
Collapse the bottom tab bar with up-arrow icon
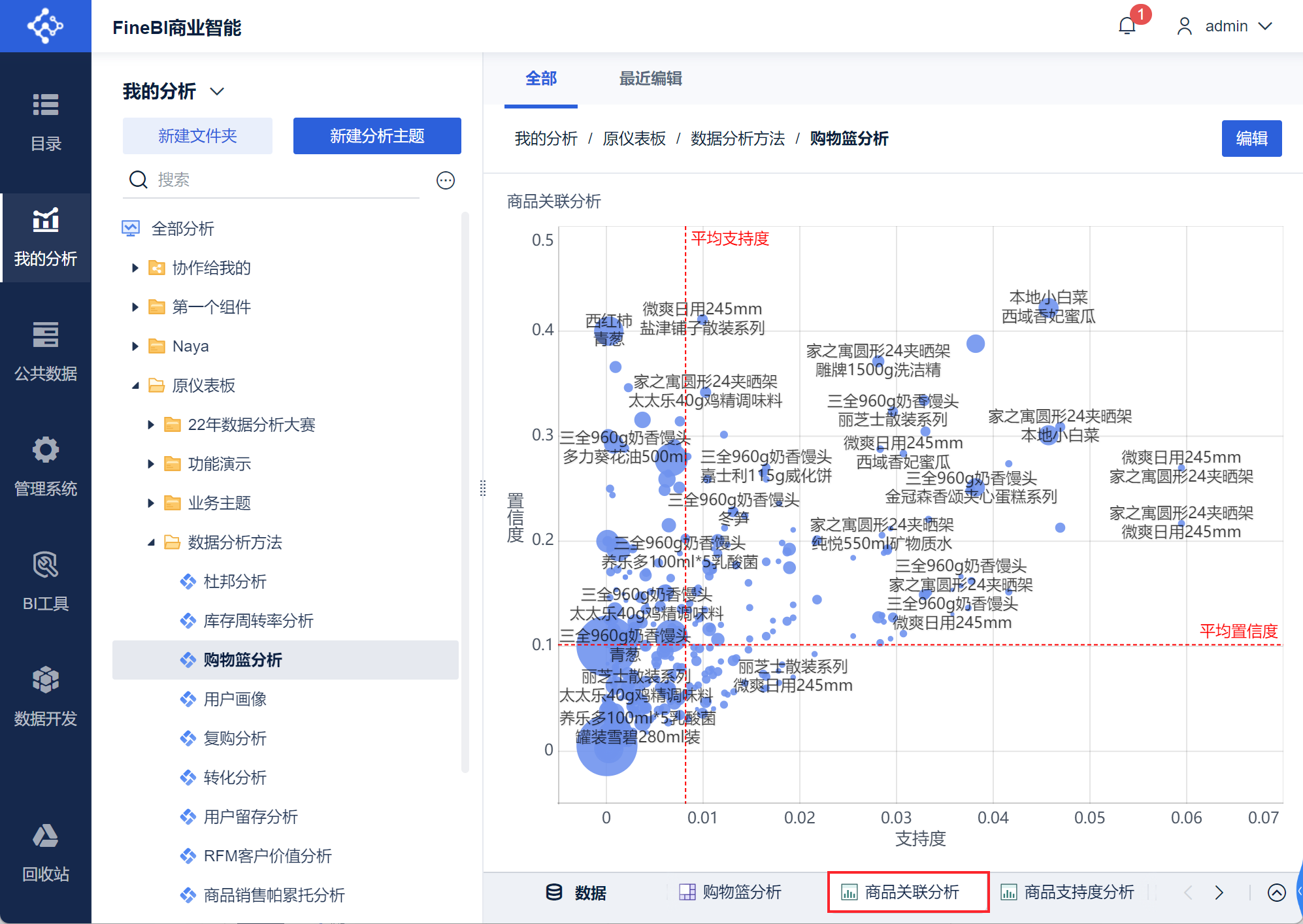point(1276,892)
